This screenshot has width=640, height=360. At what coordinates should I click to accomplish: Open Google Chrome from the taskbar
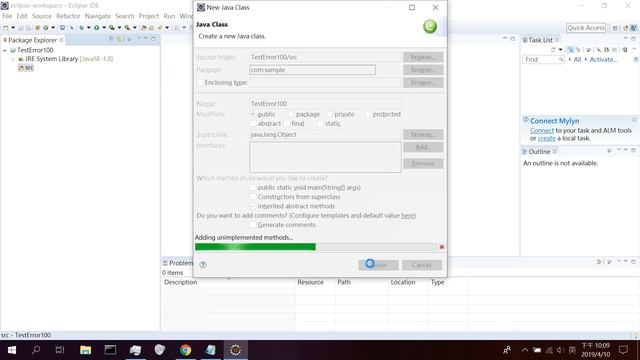point(185,350)
